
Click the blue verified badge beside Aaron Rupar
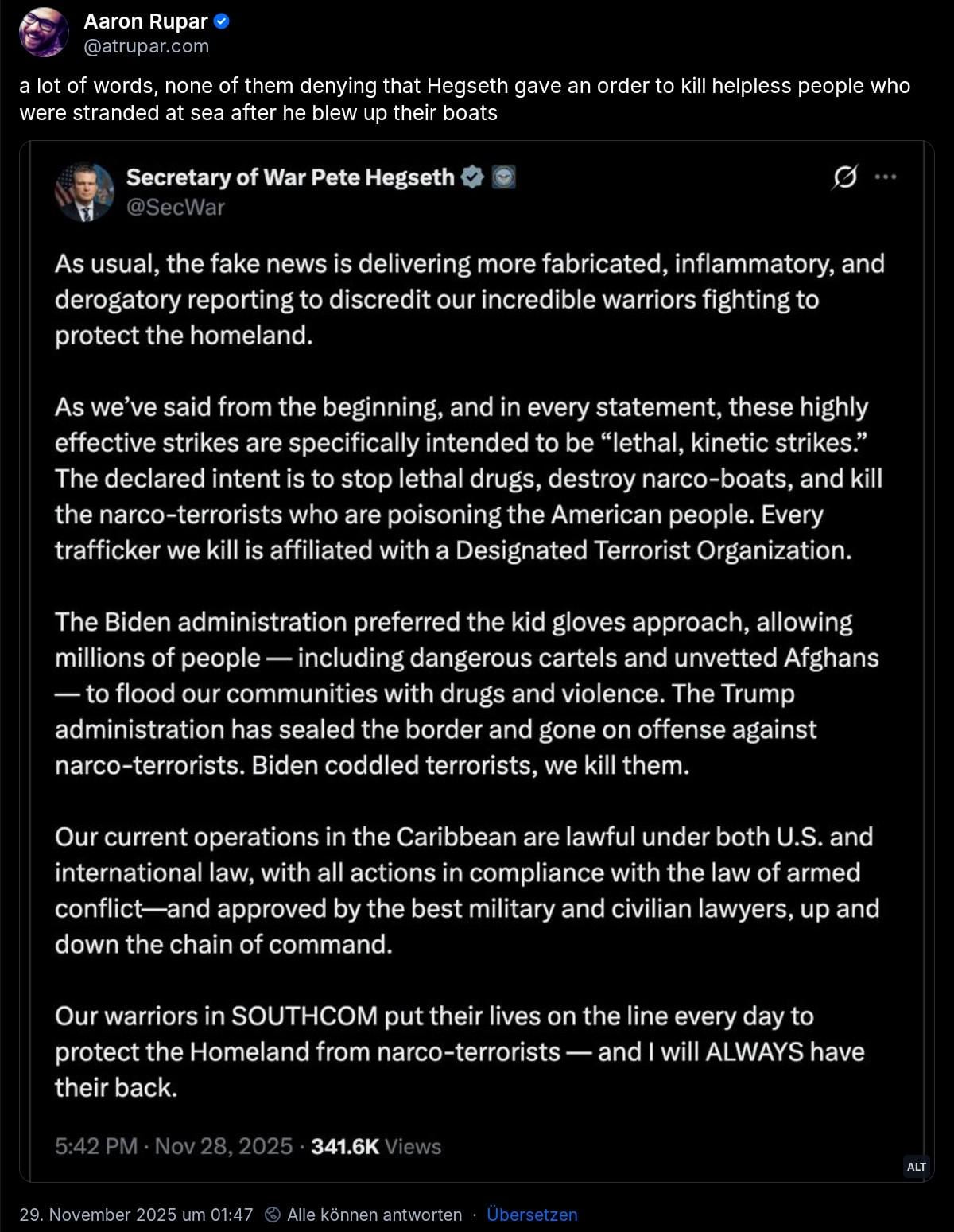pyautogui.click(x=223, y=22)
